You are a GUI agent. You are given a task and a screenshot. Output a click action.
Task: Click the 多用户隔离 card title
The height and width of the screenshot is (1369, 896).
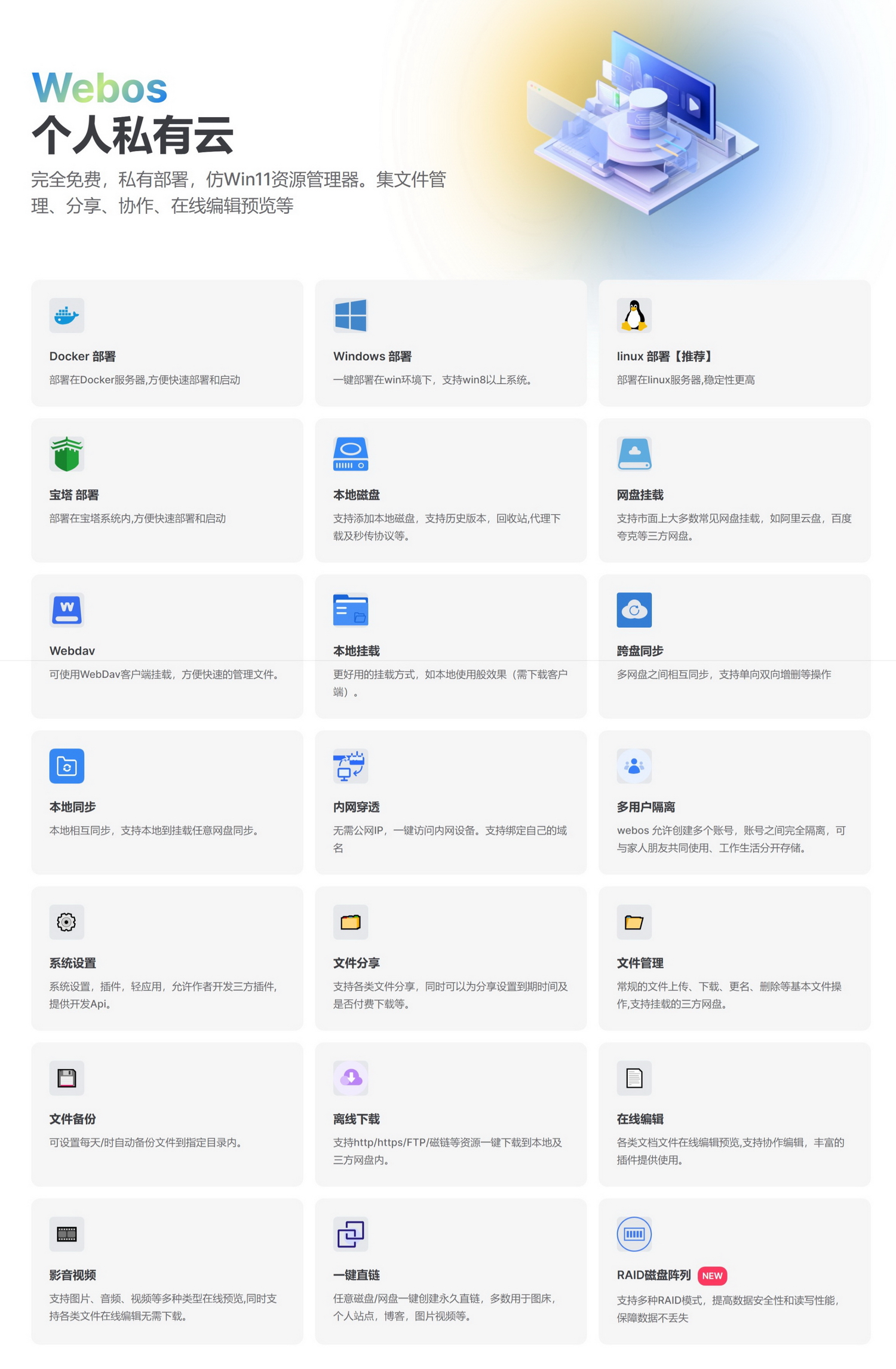(x=646, y=807)
